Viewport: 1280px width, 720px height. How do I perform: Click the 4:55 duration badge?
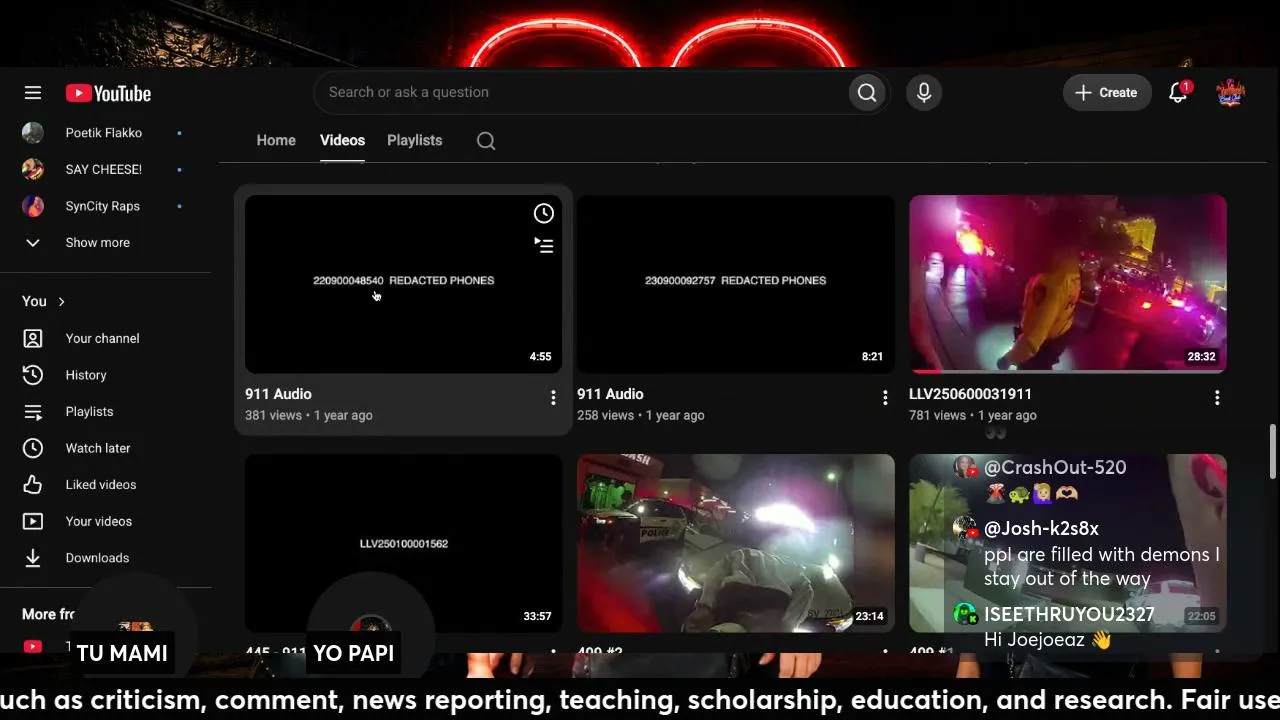click(540, 357)
